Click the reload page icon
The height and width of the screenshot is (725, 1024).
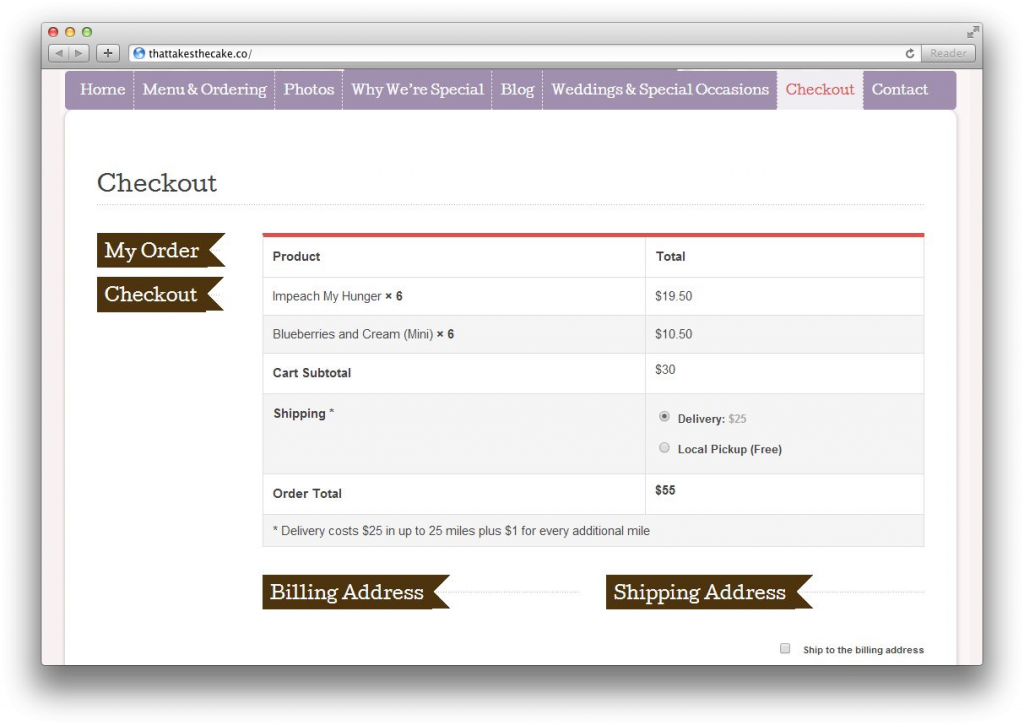point(909,53)
